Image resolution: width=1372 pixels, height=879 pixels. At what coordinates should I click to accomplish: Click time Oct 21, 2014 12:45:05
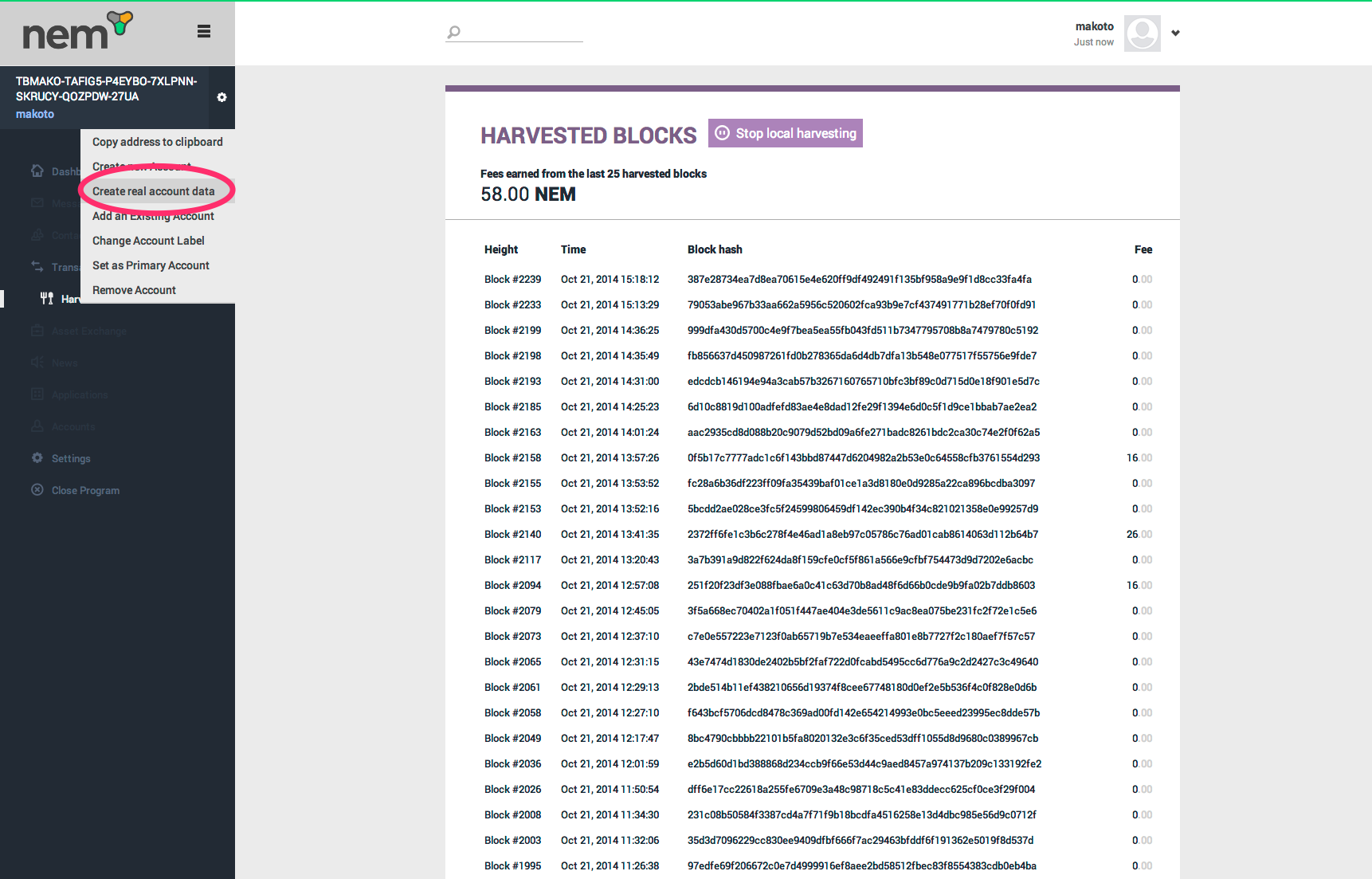[x=610, y=610]
